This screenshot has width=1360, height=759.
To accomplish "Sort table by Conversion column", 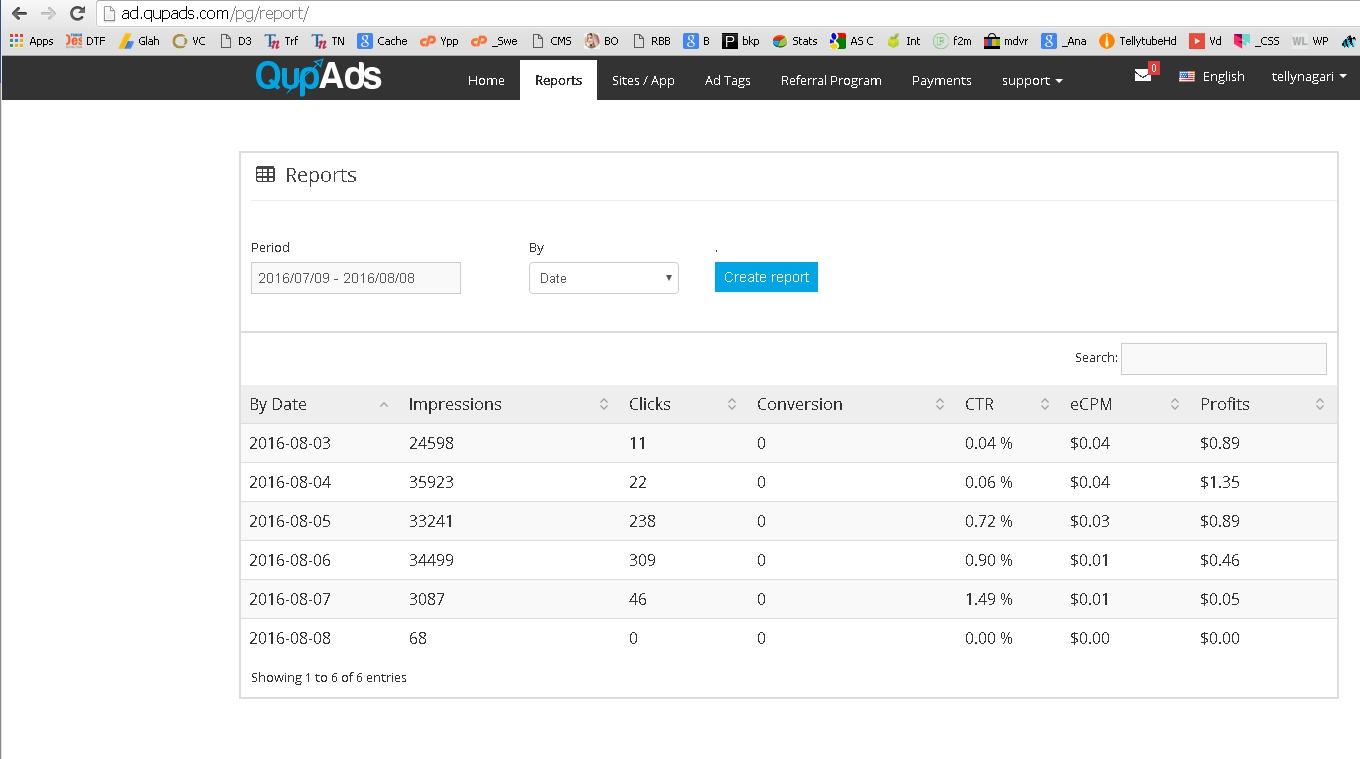I will tap(852, 404).
